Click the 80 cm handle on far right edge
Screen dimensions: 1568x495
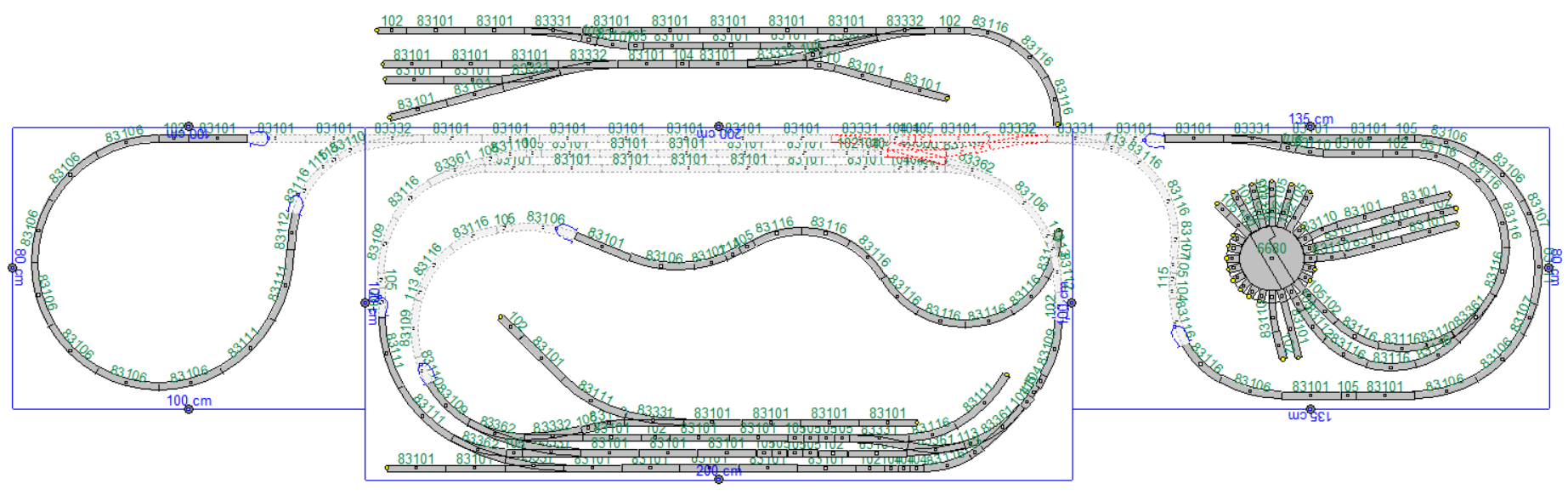pyautogui.click(x=1548, y=268)
